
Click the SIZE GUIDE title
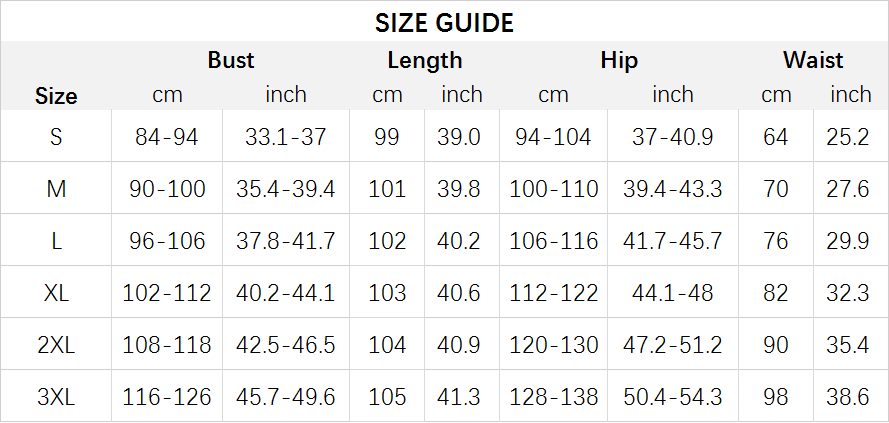[x=444, y=22]
